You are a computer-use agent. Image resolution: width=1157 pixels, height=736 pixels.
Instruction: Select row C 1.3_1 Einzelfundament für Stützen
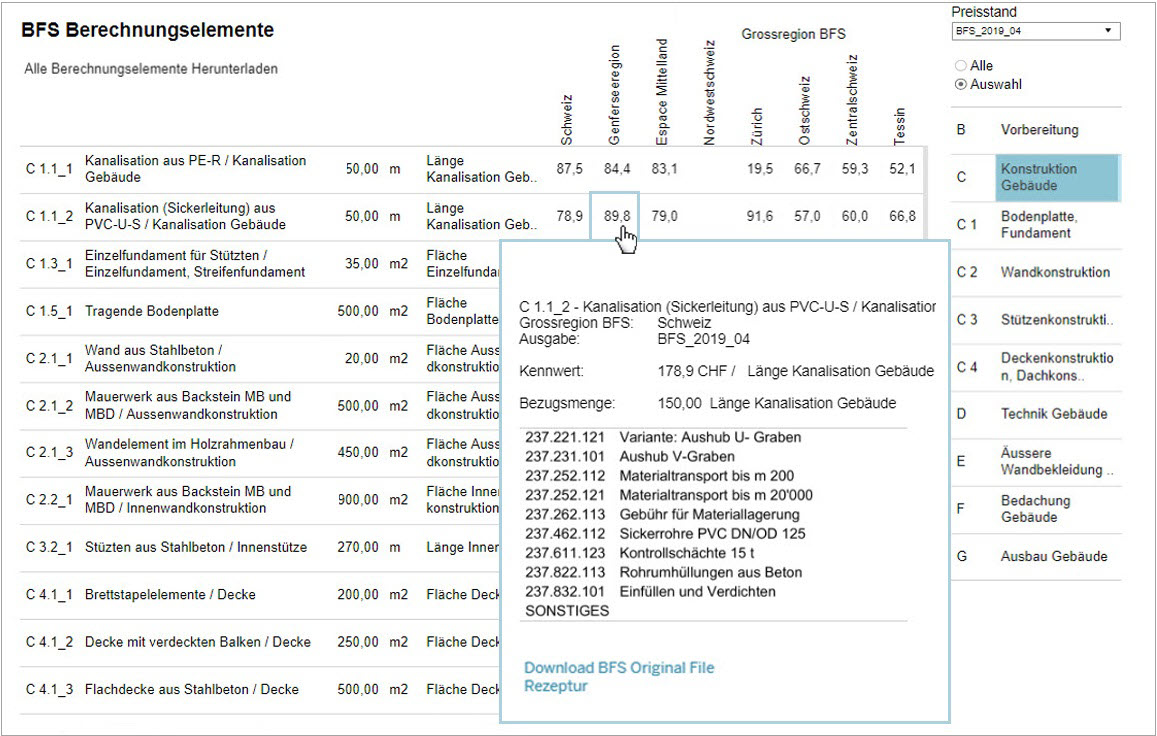[x=260, y=264]
